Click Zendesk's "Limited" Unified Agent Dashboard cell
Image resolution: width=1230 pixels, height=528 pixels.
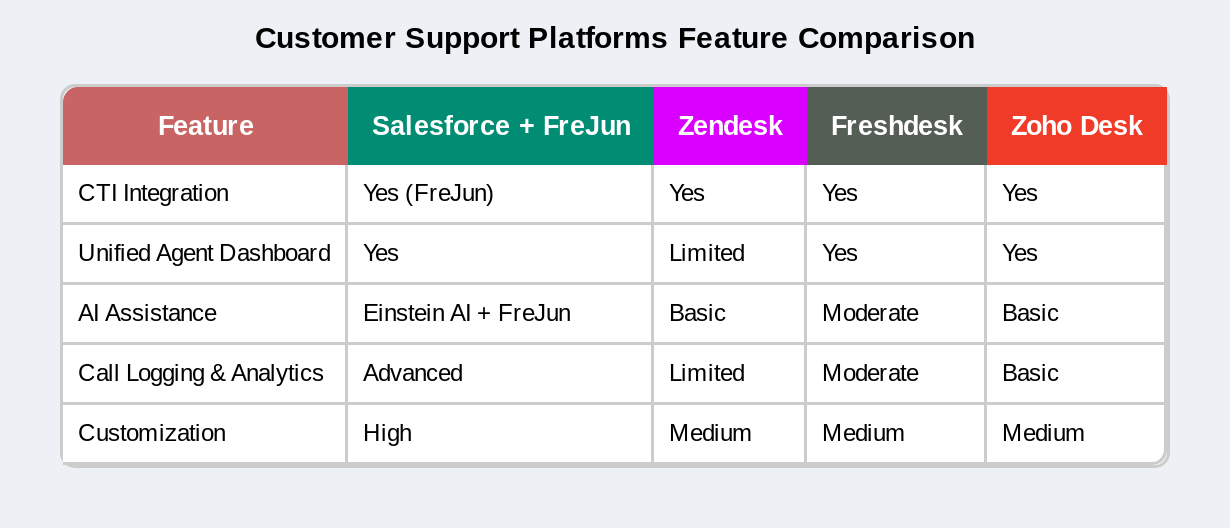click(707, 253)
